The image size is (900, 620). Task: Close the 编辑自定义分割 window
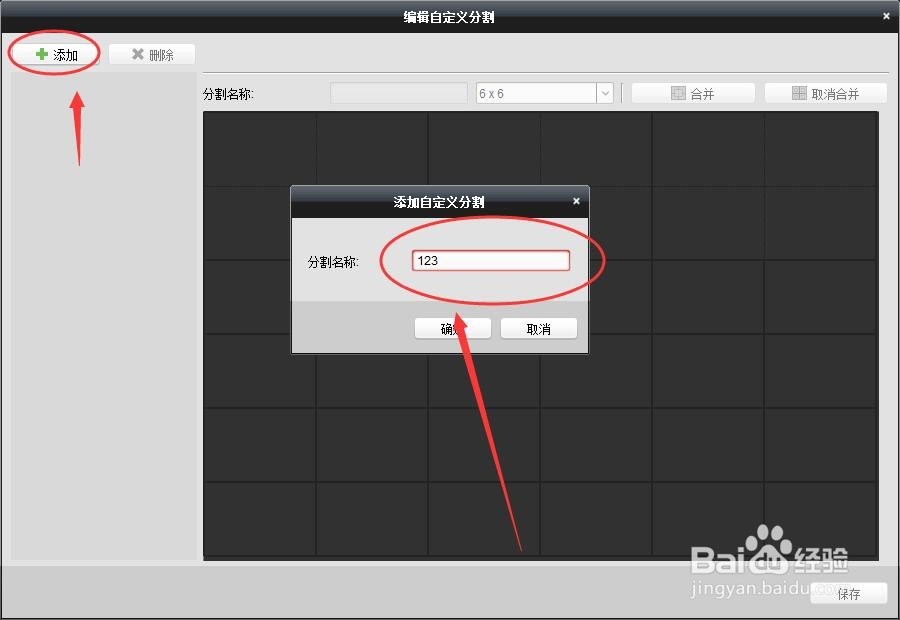pyautogui.click(x=886, y=16)
